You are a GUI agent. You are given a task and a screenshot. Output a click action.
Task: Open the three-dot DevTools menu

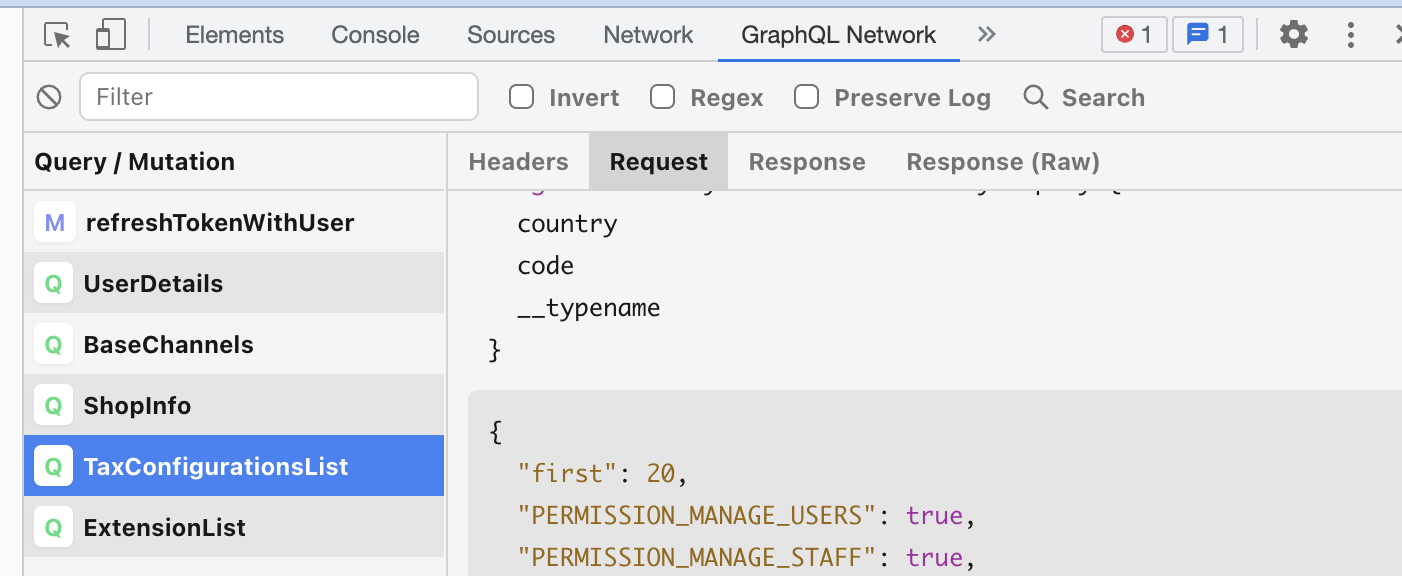coord(1350,33)
